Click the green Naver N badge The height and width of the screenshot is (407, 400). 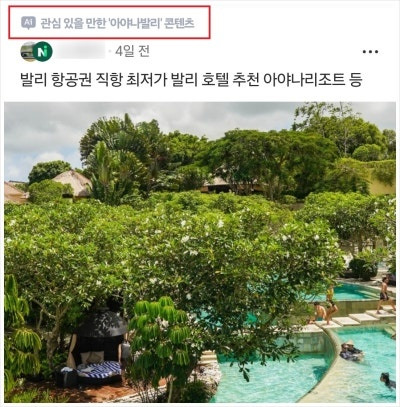tap(43, 52)
